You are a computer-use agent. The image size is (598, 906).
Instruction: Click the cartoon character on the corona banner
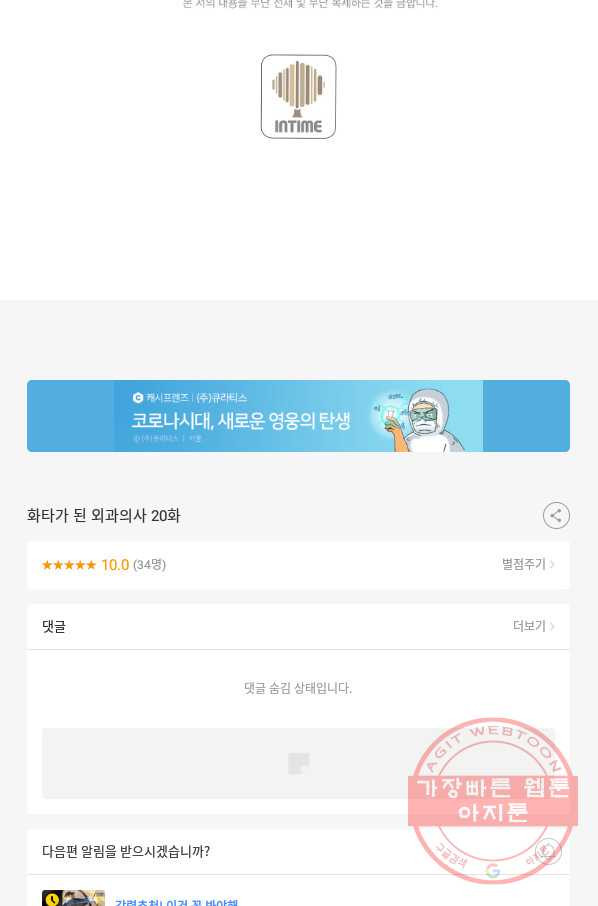point(425,419)
